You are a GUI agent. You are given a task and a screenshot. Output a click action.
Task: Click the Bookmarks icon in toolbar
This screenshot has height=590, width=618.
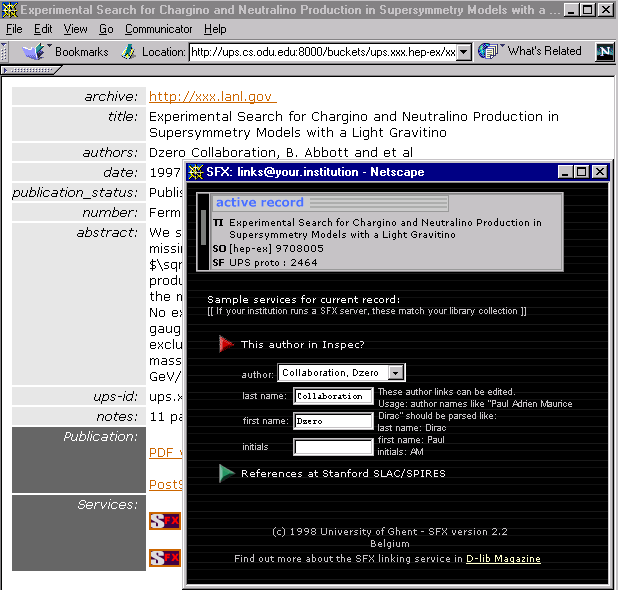click(x=35, y=52)
